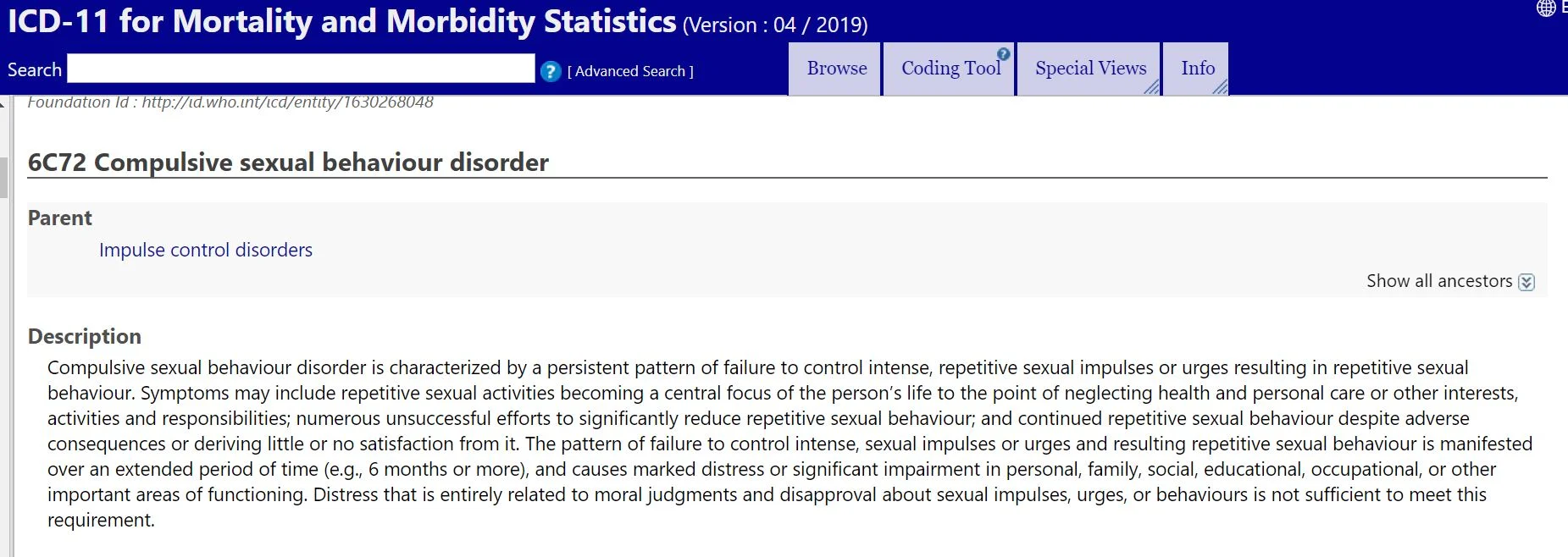The width and height of the screenshot is (1568, 557).
Task: Click the ICD-11 for Mortality and Morbidity Statistics title
Action: [x=342, y=21]
